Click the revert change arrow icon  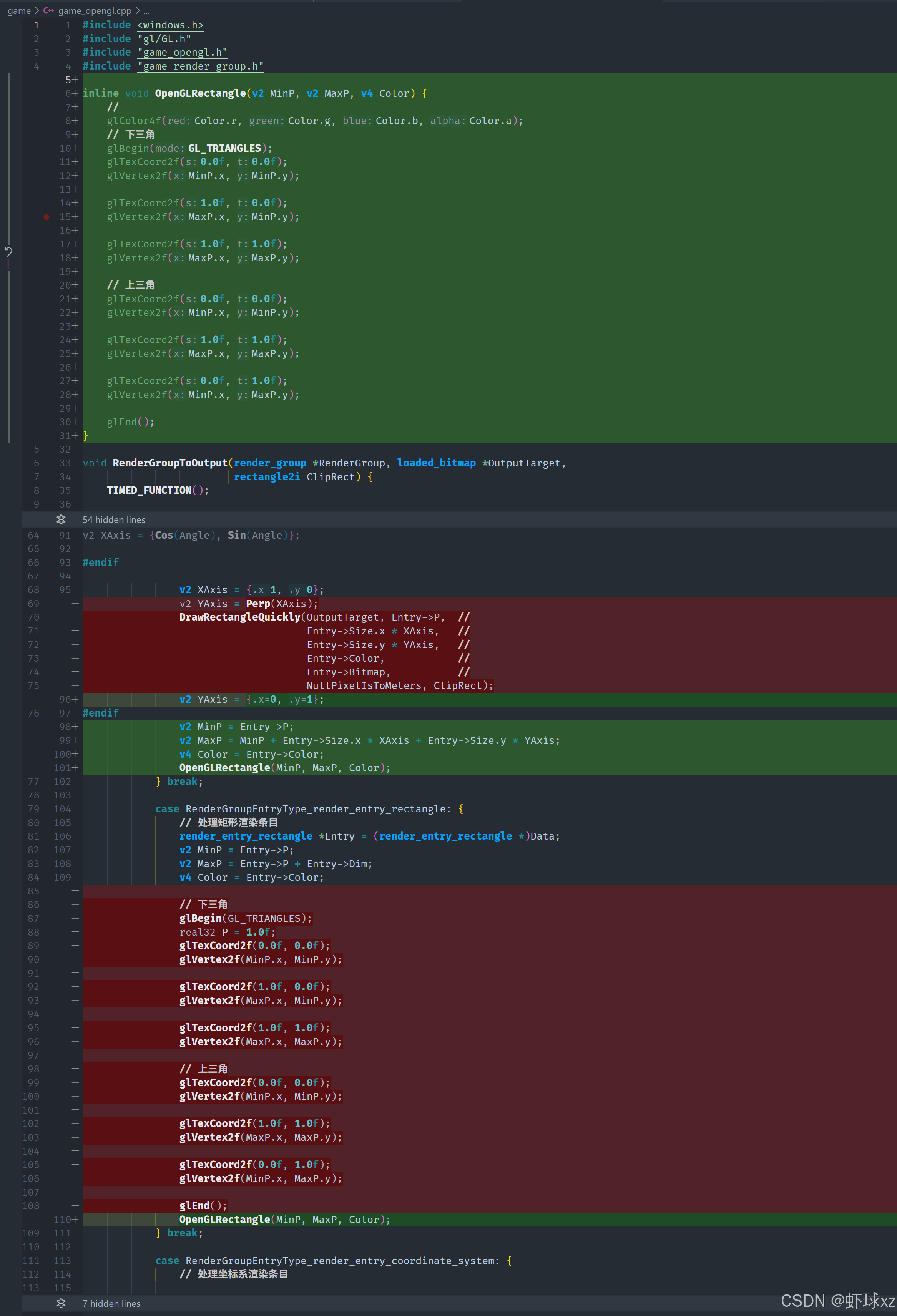(x=8, y=251)
